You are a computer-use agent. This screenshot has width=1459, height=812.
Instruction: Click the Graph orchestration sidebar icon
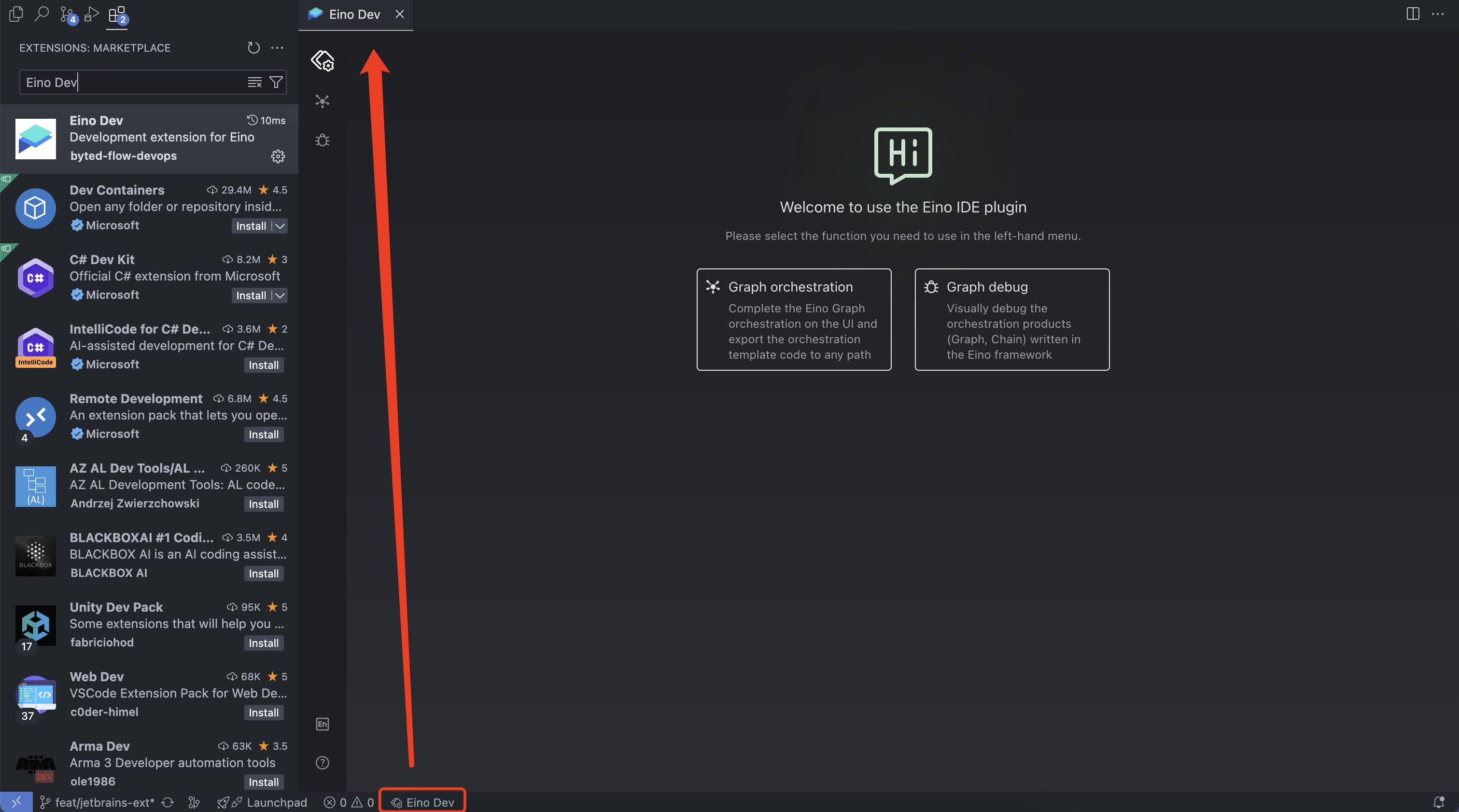pyautogui.click(x=323, y=101)
